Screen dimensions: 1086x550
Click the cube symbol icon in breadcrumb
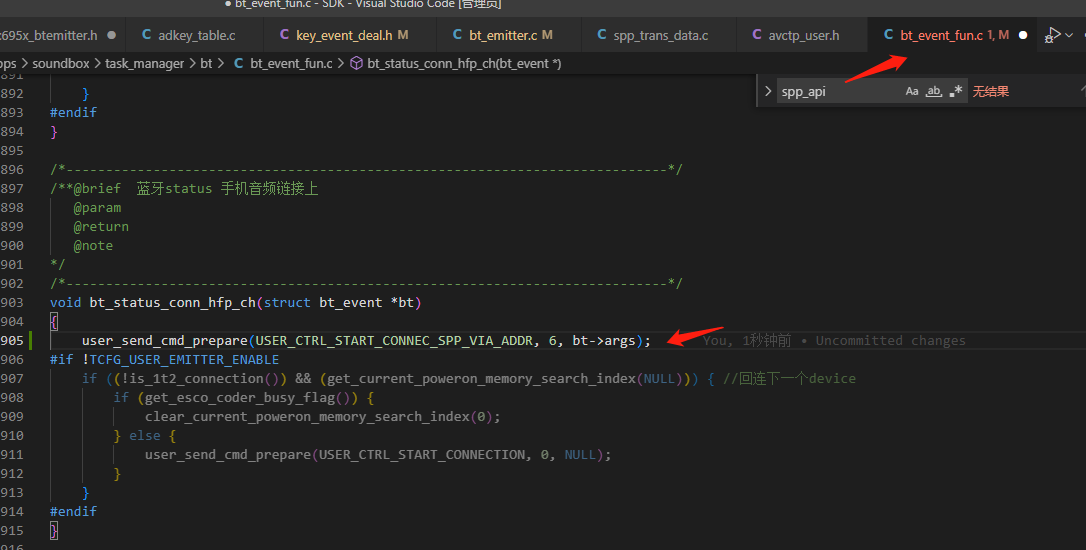(x=357, y=64)
